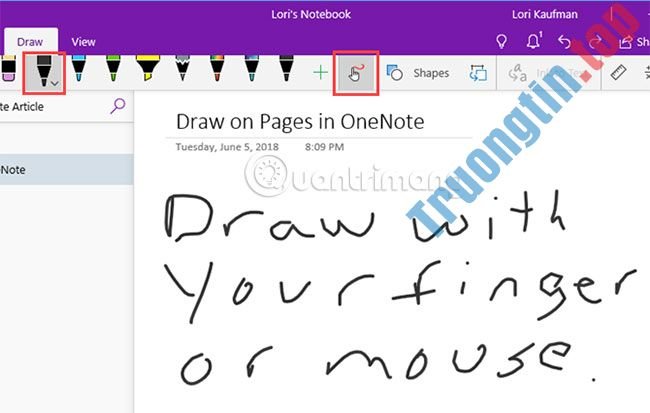Select the gray pencil tool
This screenshot has height=413, width=650.
(x=182, y=69)
